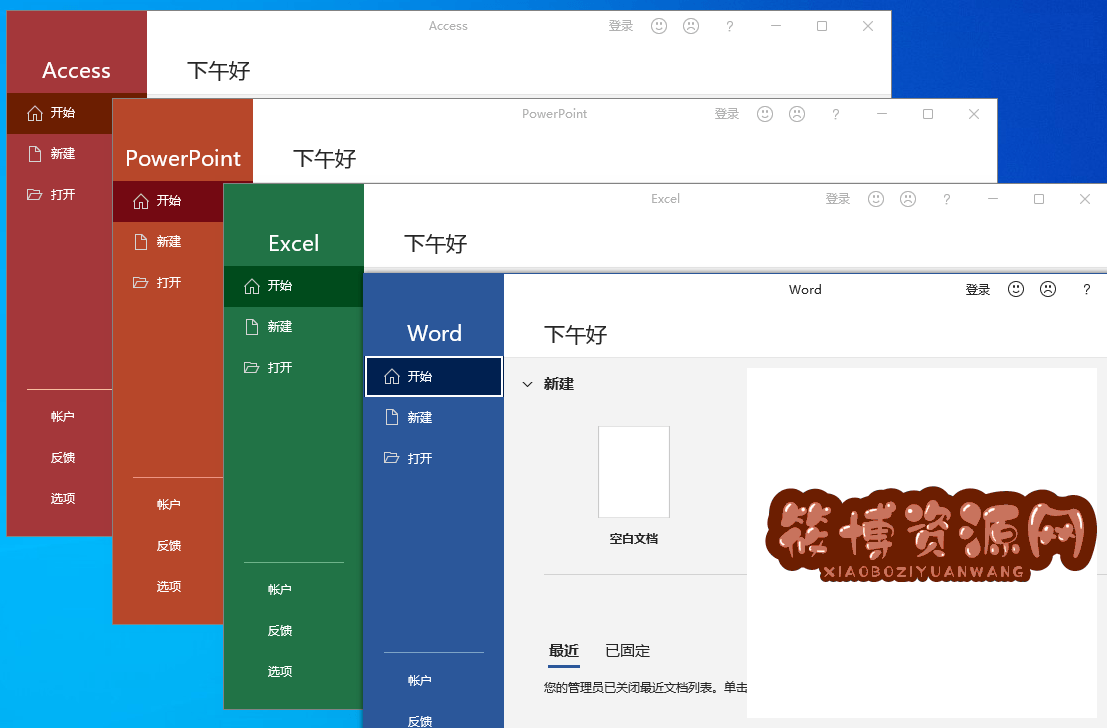
Task: Click the frown face icon in Excel title bar
Action: click(x=908, y=199)
